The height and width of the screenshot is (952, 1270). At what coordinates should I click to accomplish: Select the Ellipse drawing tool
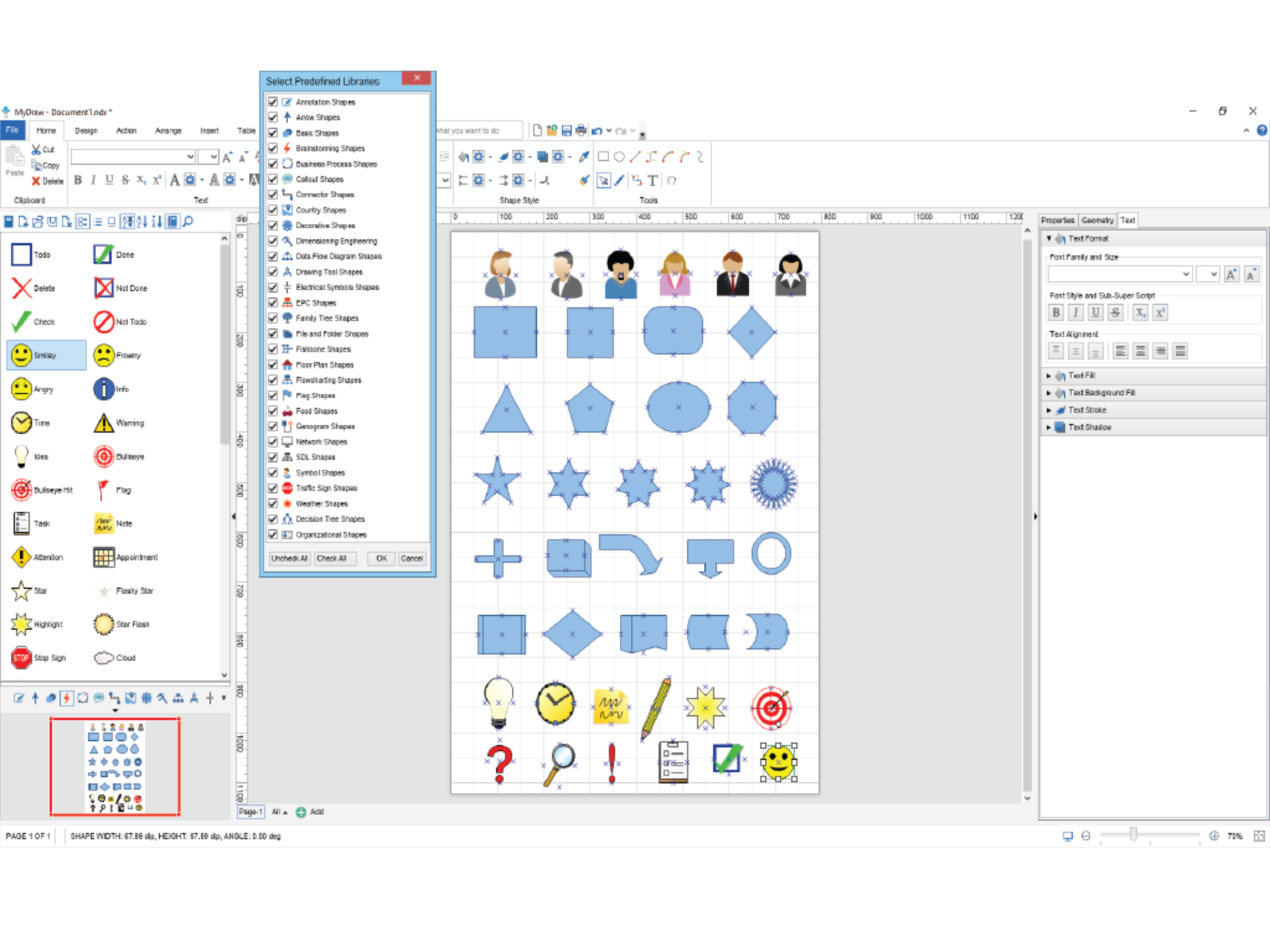[618, 156]
